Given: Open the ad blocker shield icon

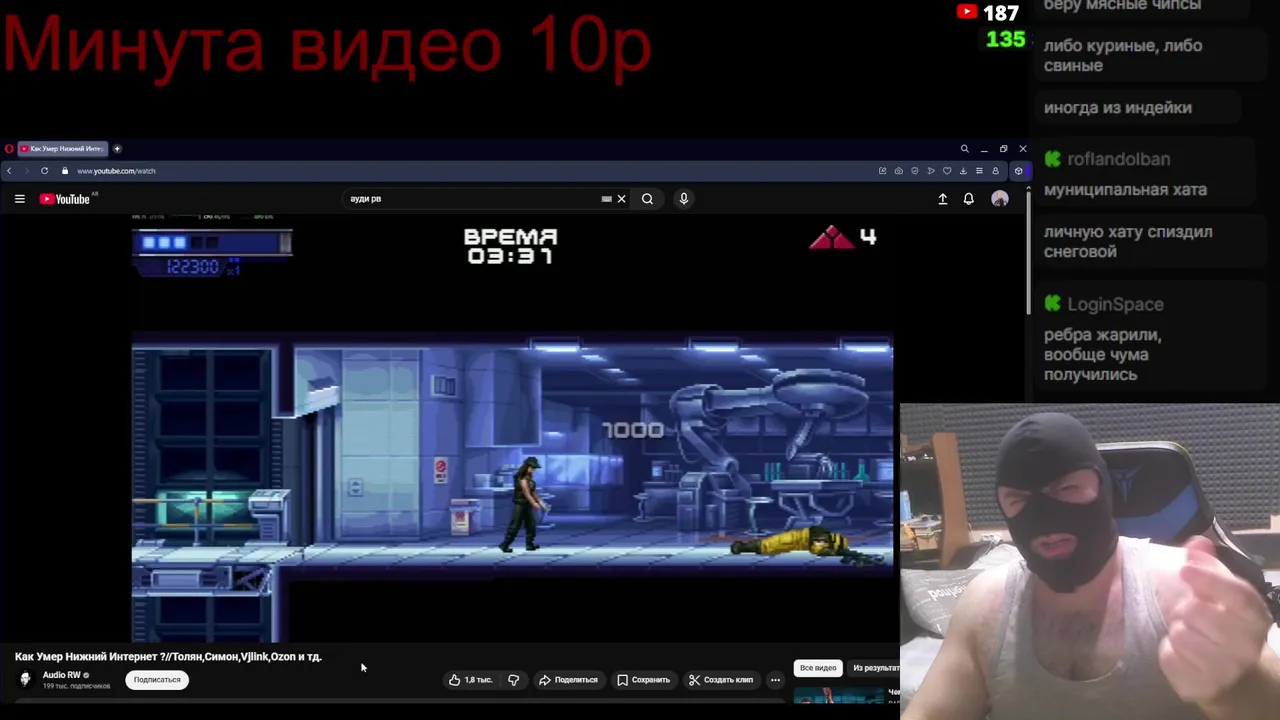Looking at the screenshot, I should pyautogui.click(x=915, y=171).
